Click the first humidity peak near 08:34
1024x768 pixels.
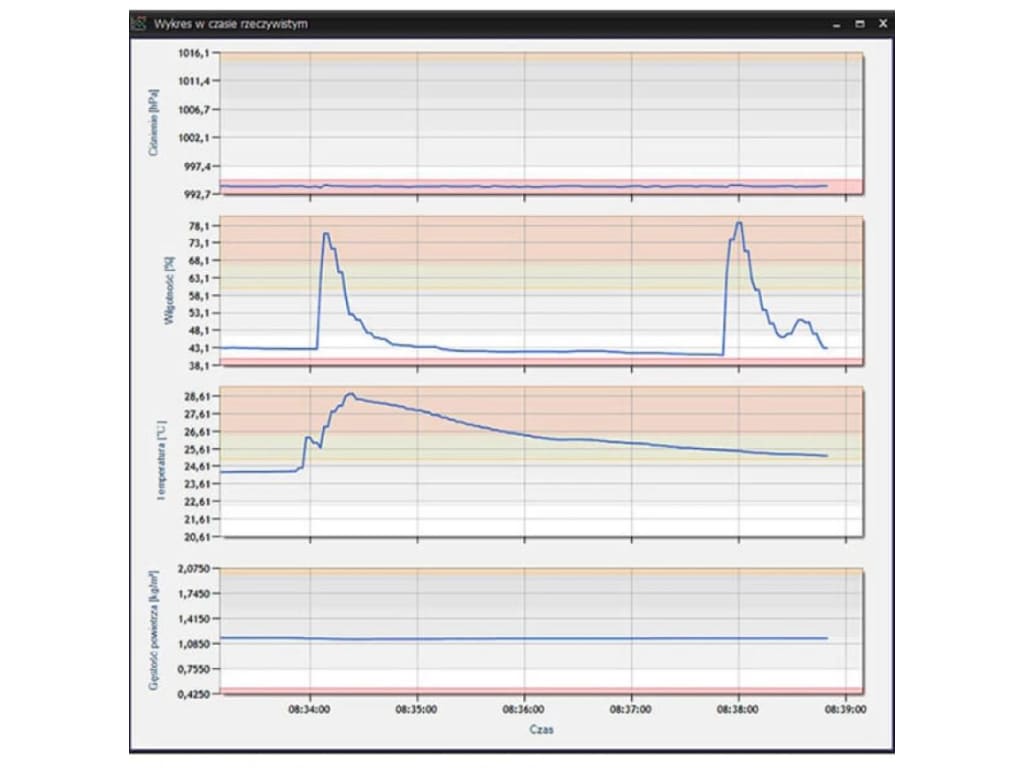pyautogui.click(x=327, y=234)
